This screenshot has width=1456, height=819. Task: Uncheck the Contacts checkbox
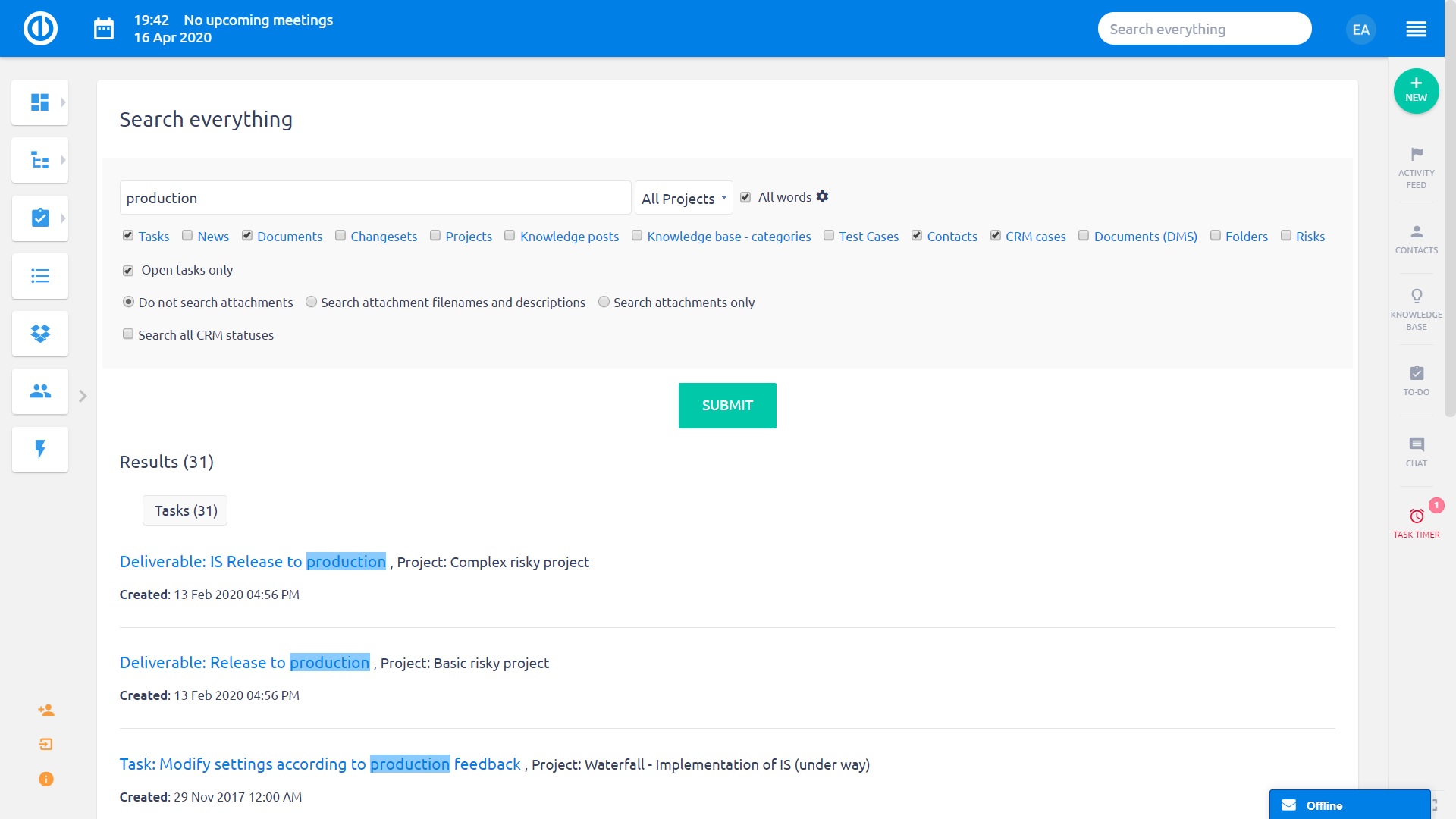click(917, 236)
